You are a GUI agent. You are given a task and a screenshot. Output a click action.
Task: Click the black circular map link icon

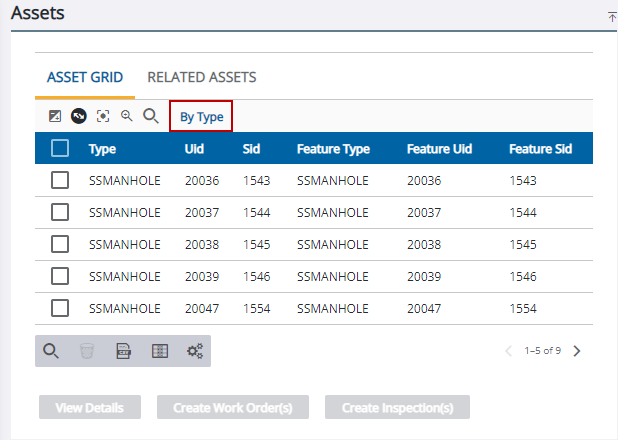(x=79, y=116)
